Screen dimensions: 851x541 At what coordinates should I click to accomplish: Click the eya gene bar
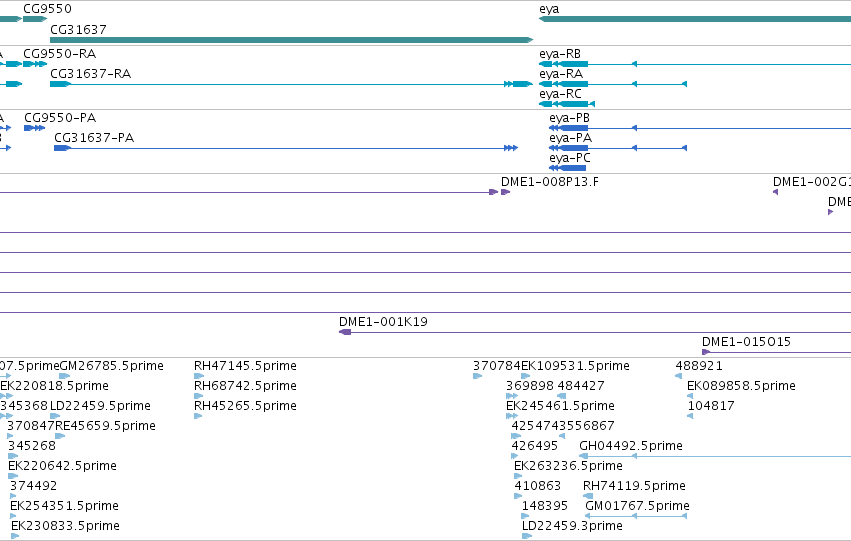click(x=695, y=19)
